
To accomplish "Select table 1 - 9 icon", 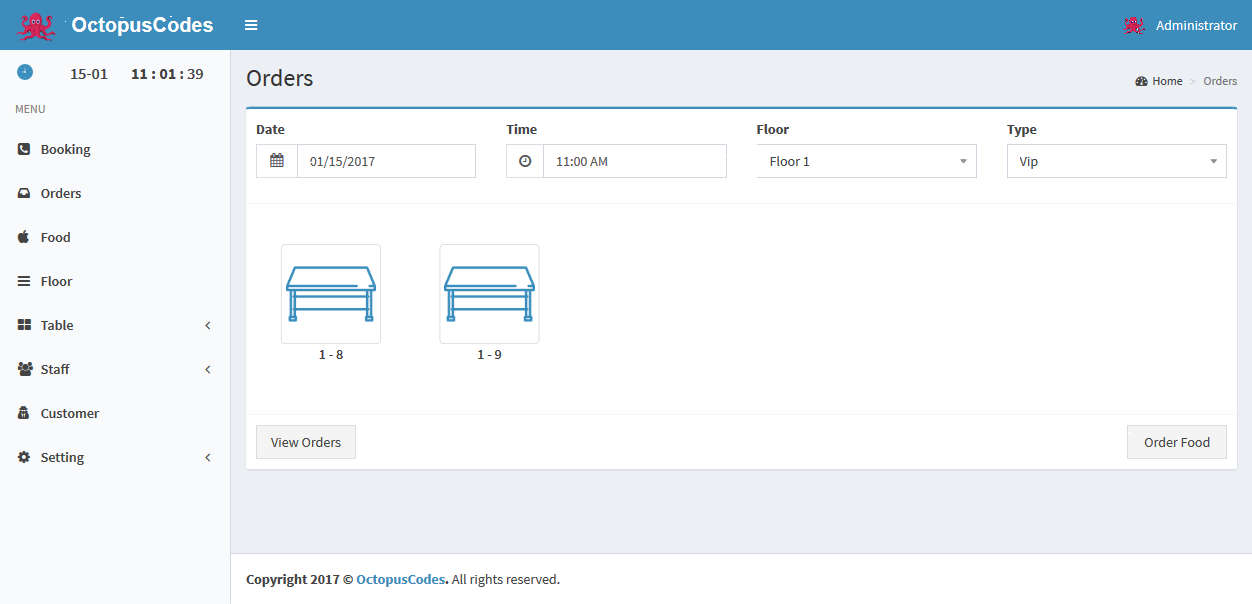I will (489, 294).
